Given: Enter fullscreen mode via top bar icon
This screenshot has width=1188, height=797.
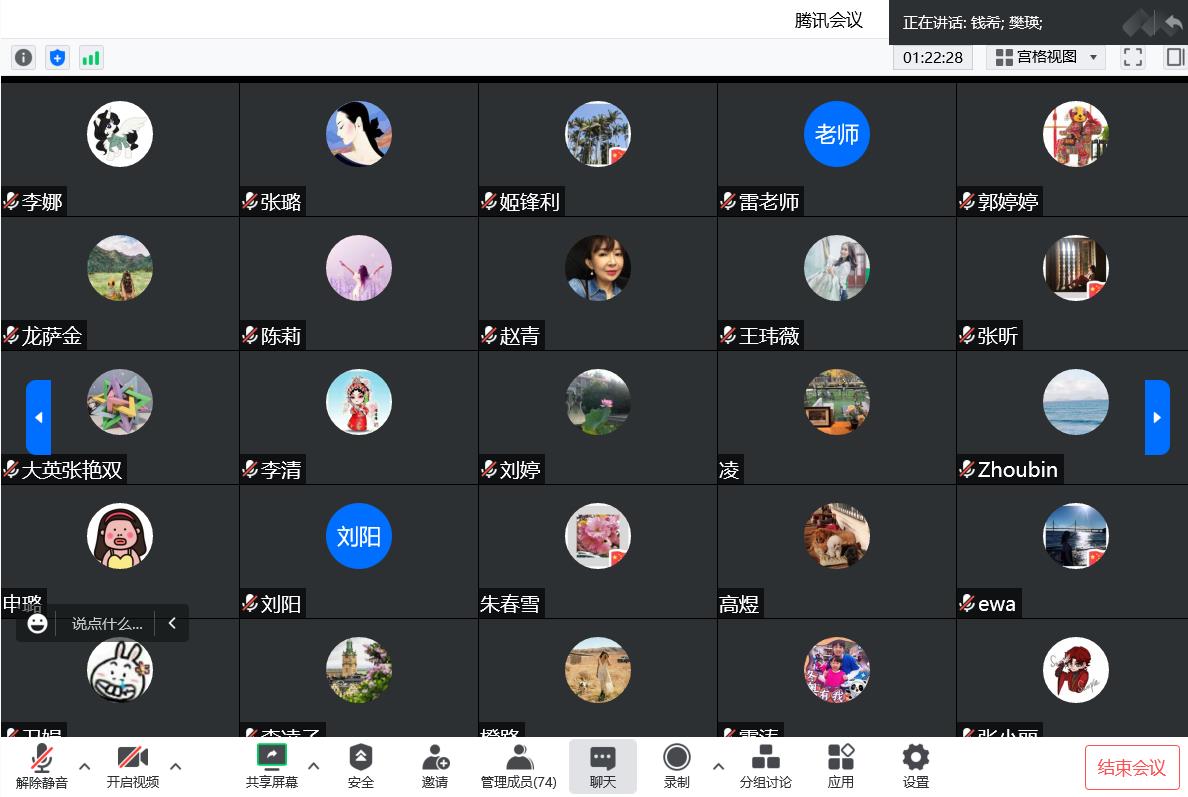Looking at the screenshot, I should (x=1133, y=58).
